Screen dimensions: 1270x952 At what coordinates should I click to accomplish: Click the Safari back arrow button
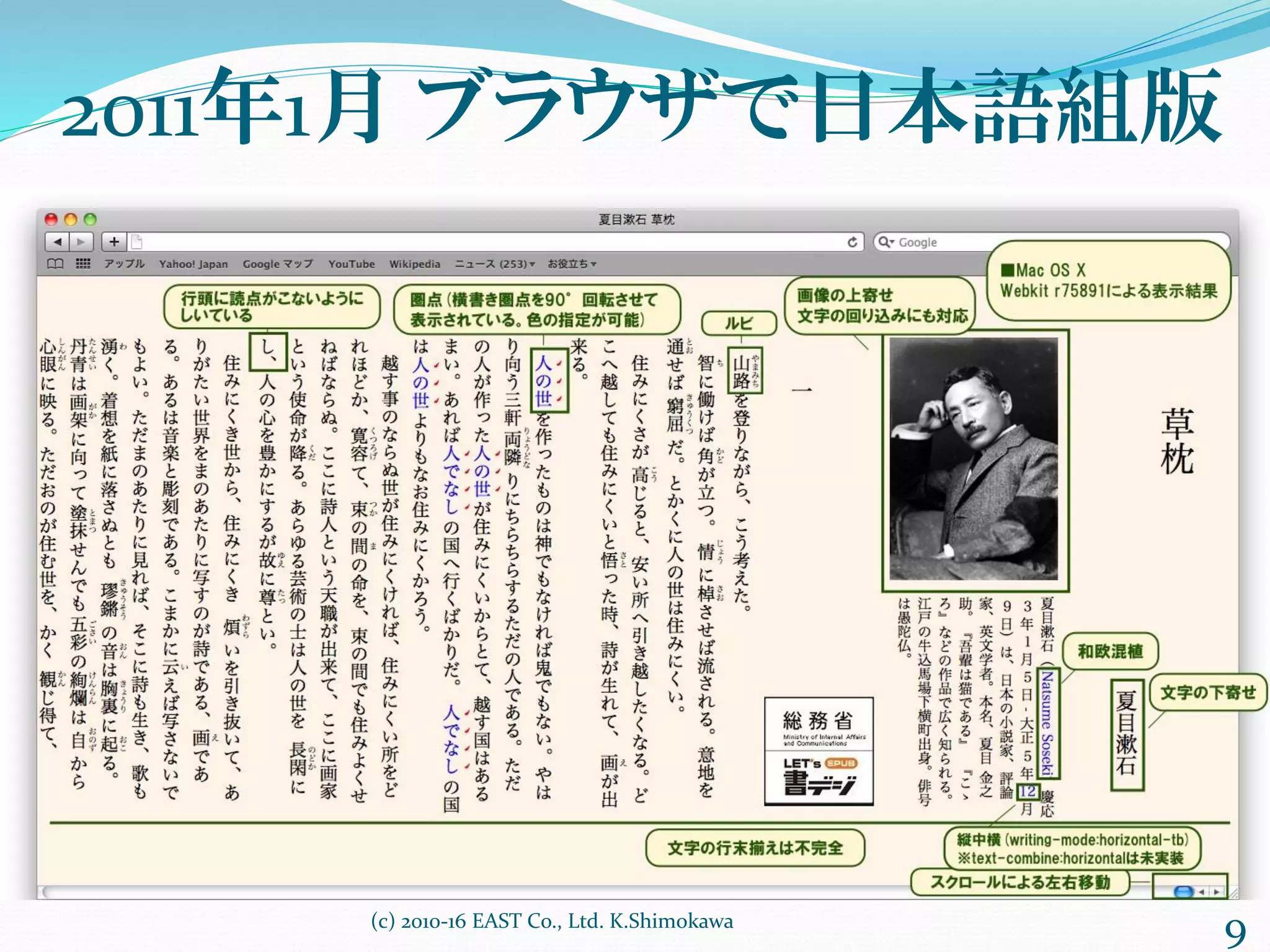[58, 242]
